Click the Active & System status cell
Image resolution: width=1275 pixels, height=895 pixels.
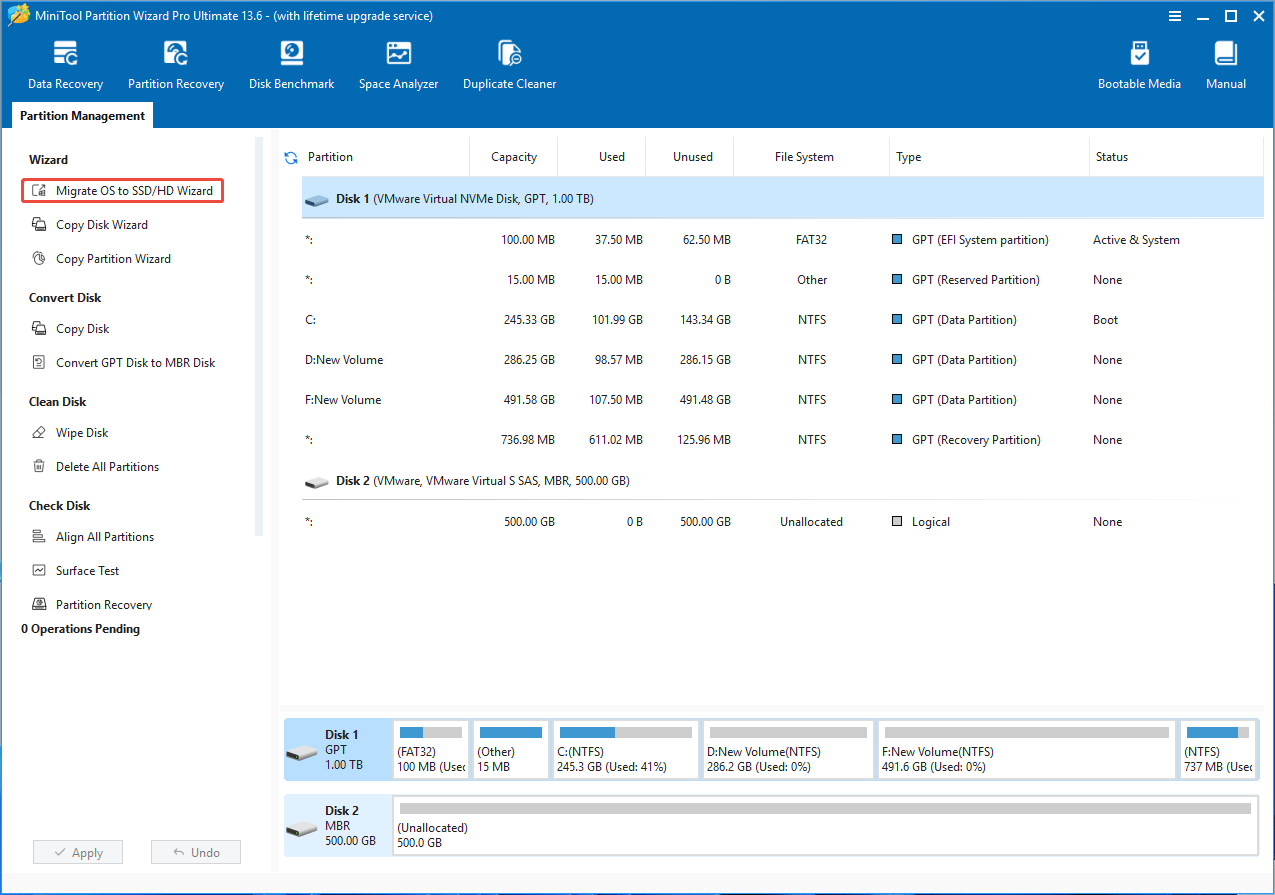tap(1136, 240)
